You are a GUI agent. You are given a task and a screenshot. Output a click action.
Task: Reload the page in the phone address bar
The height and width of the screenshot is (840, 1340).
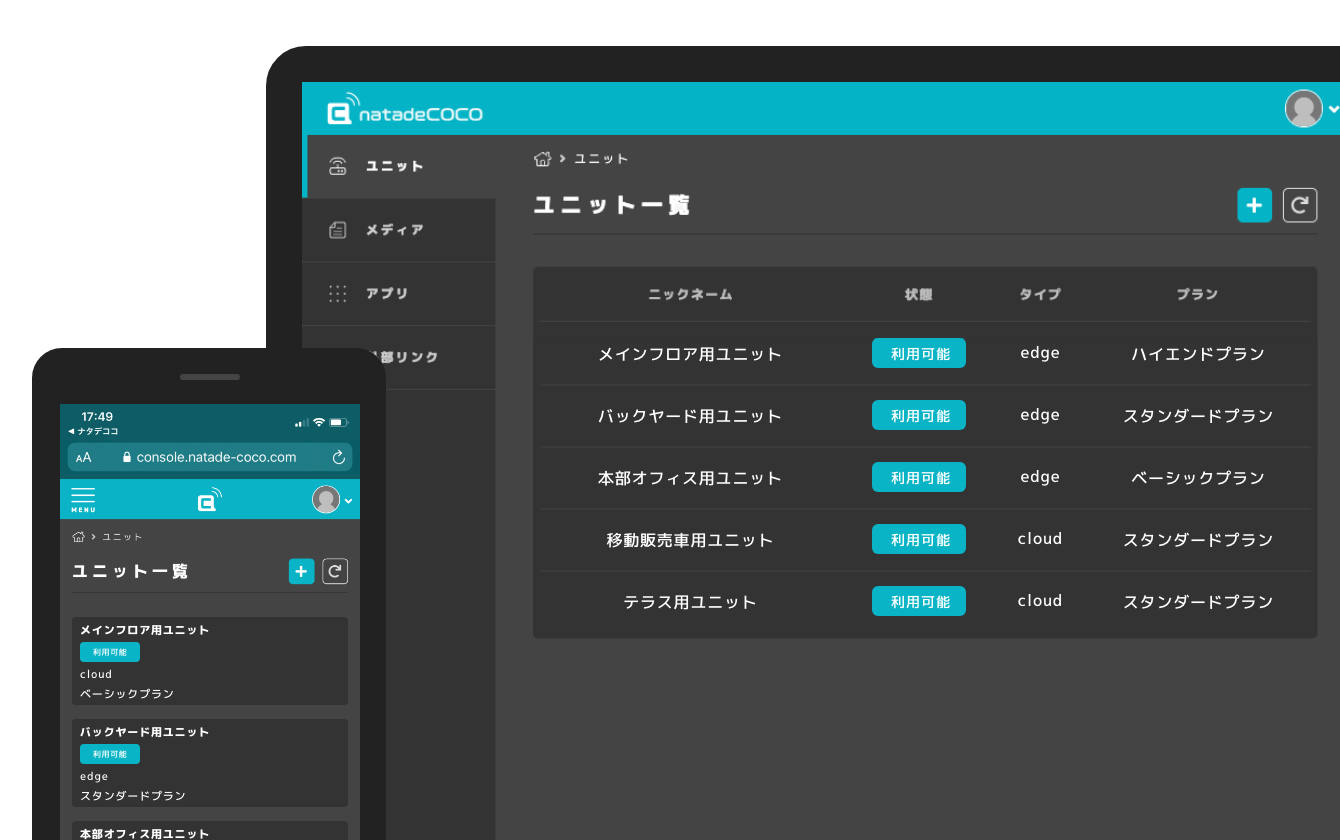338,457
